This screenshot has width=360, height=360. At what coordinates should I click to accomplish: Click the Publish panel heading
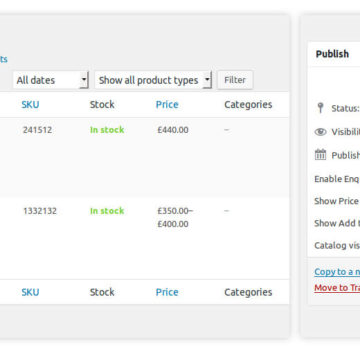coord(332,54)
